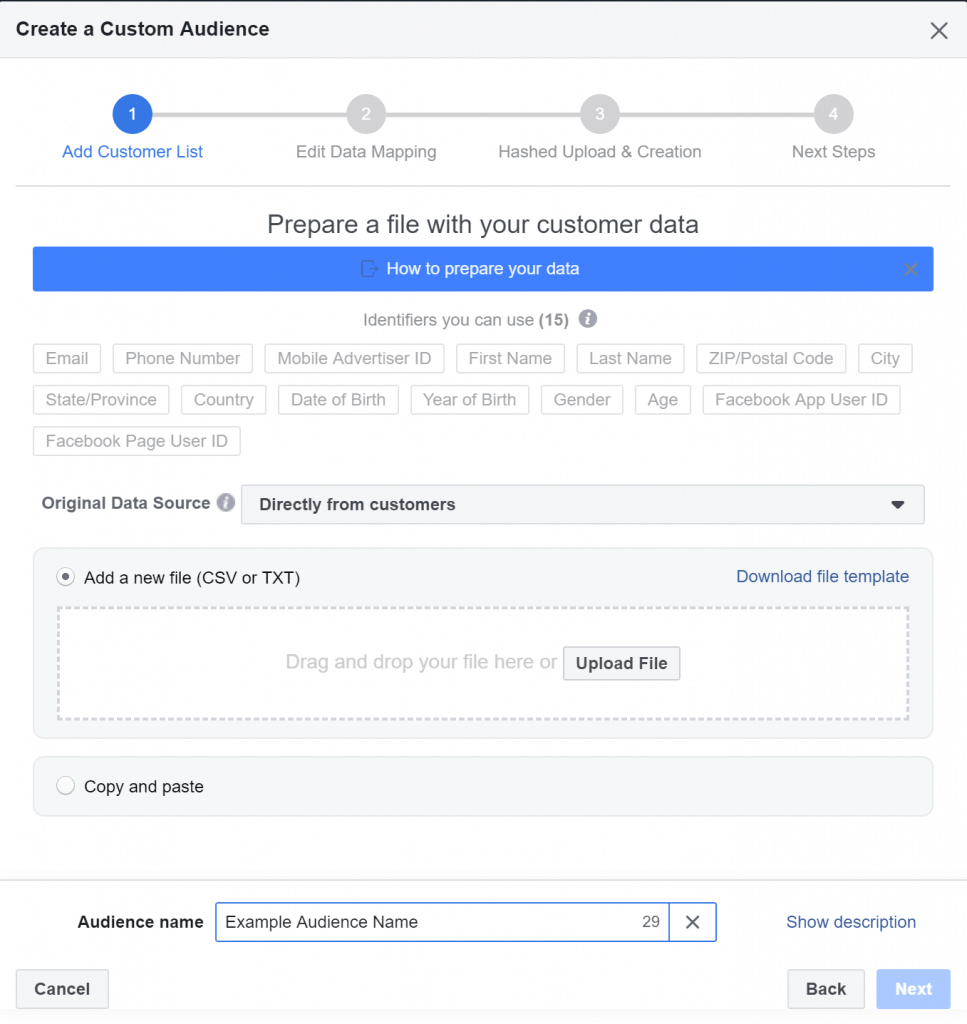Click step 4 circle for Next Steps
967x1024 pixels.
coord(833,114)
